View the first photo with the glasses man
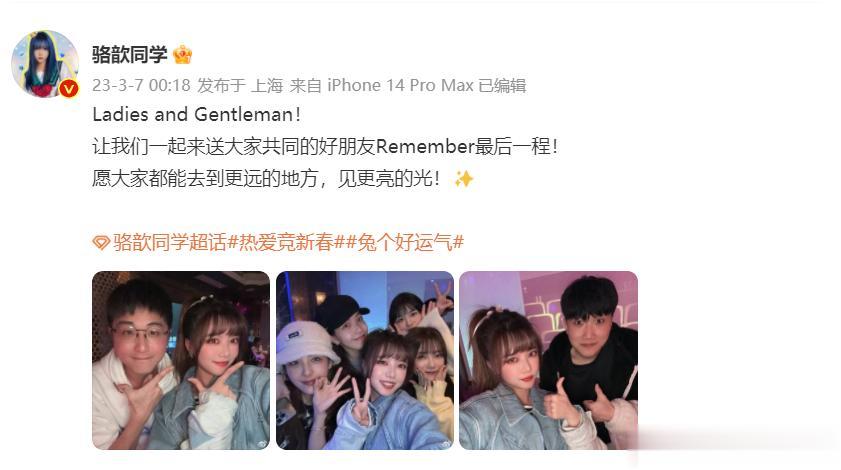The width and height of the screenshot is (841, 470). coord(181,360)
